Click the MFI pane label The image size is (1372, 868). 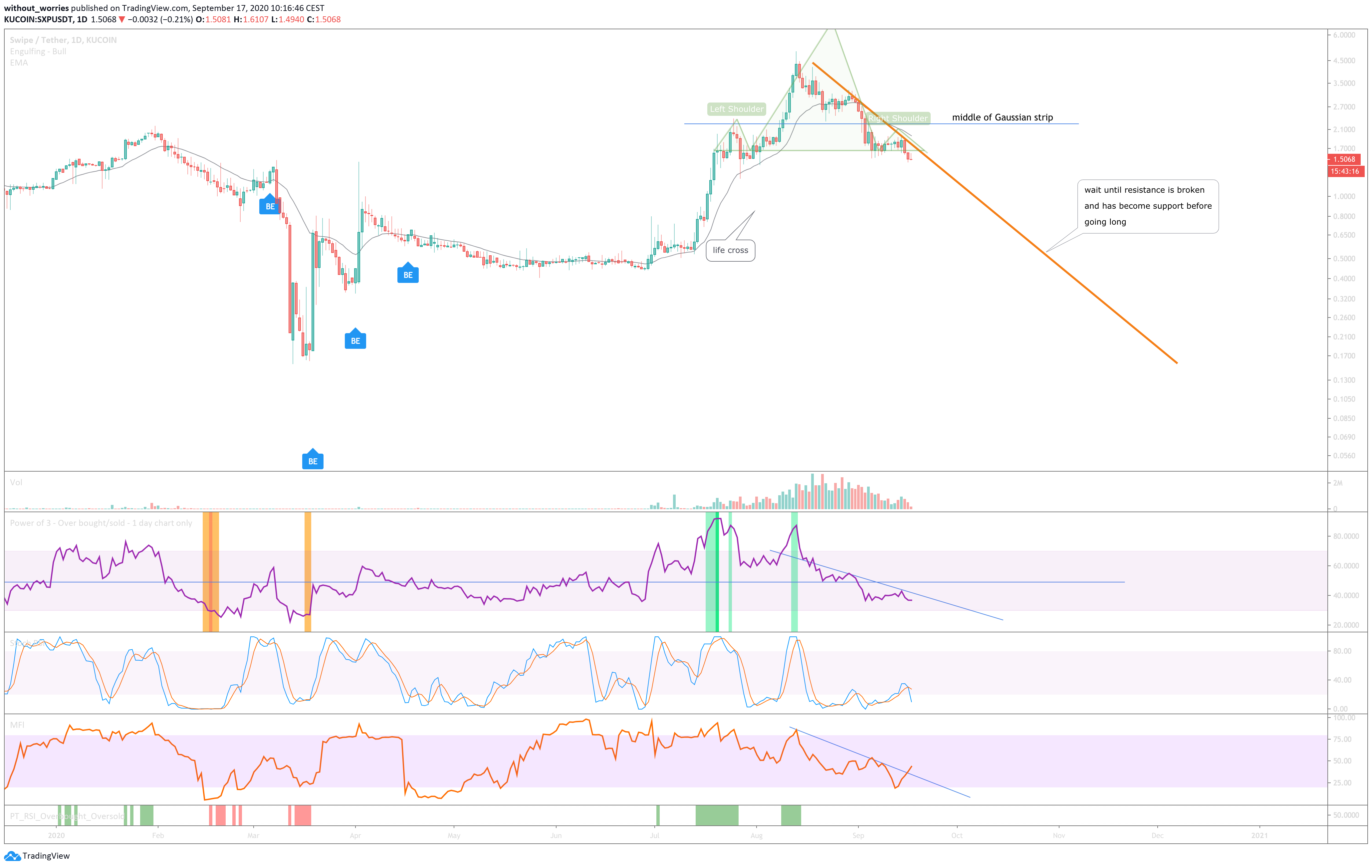[x=17, y=725]
